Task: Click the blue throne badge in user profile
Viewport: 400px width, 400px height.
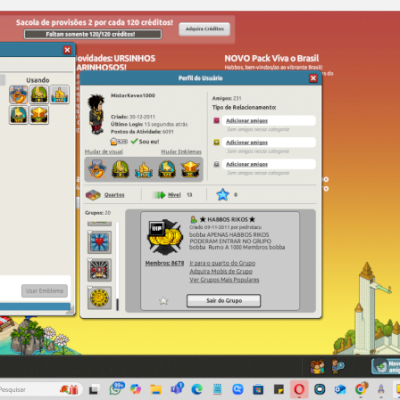Action: click(167, 169)
